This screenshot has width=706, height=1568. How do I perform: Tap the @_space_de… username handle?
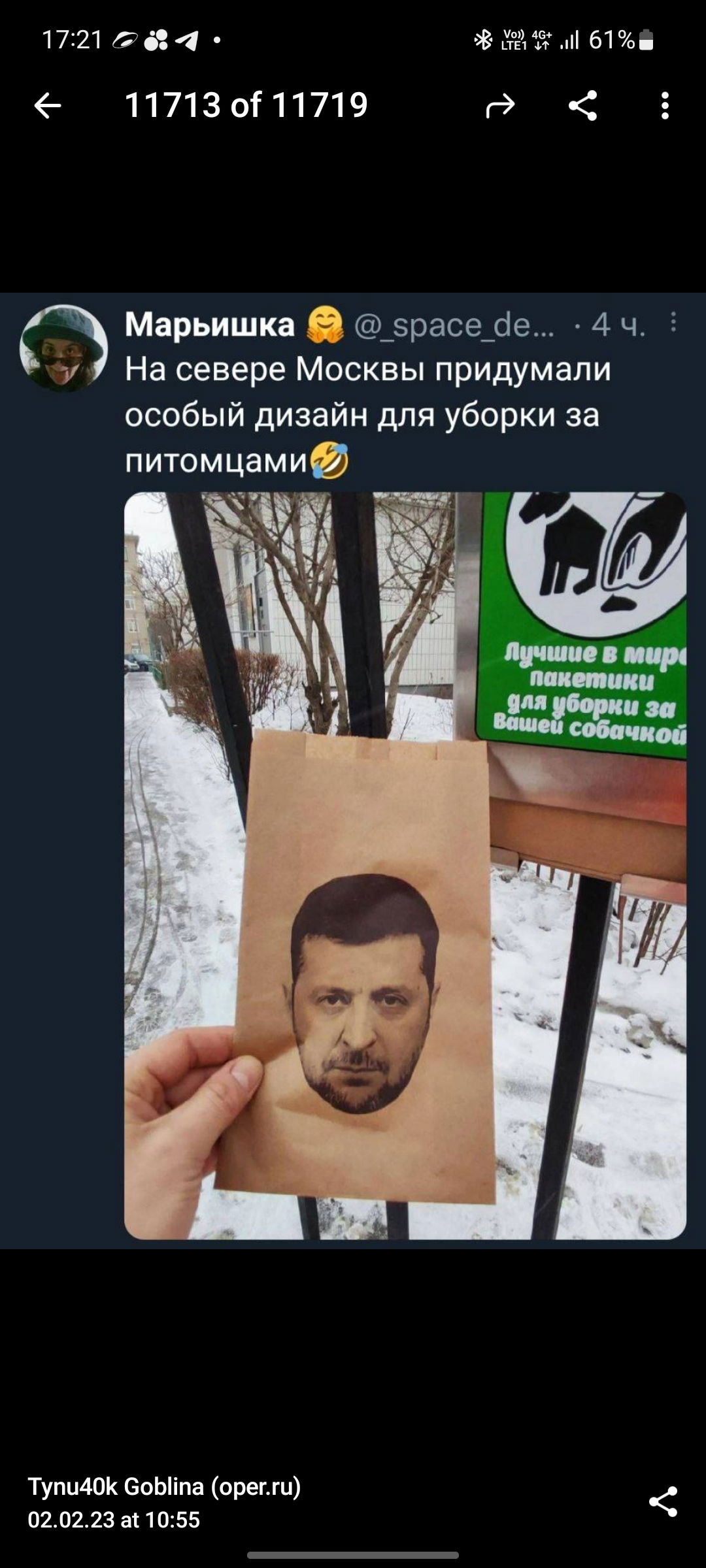[x=454, y=325]
